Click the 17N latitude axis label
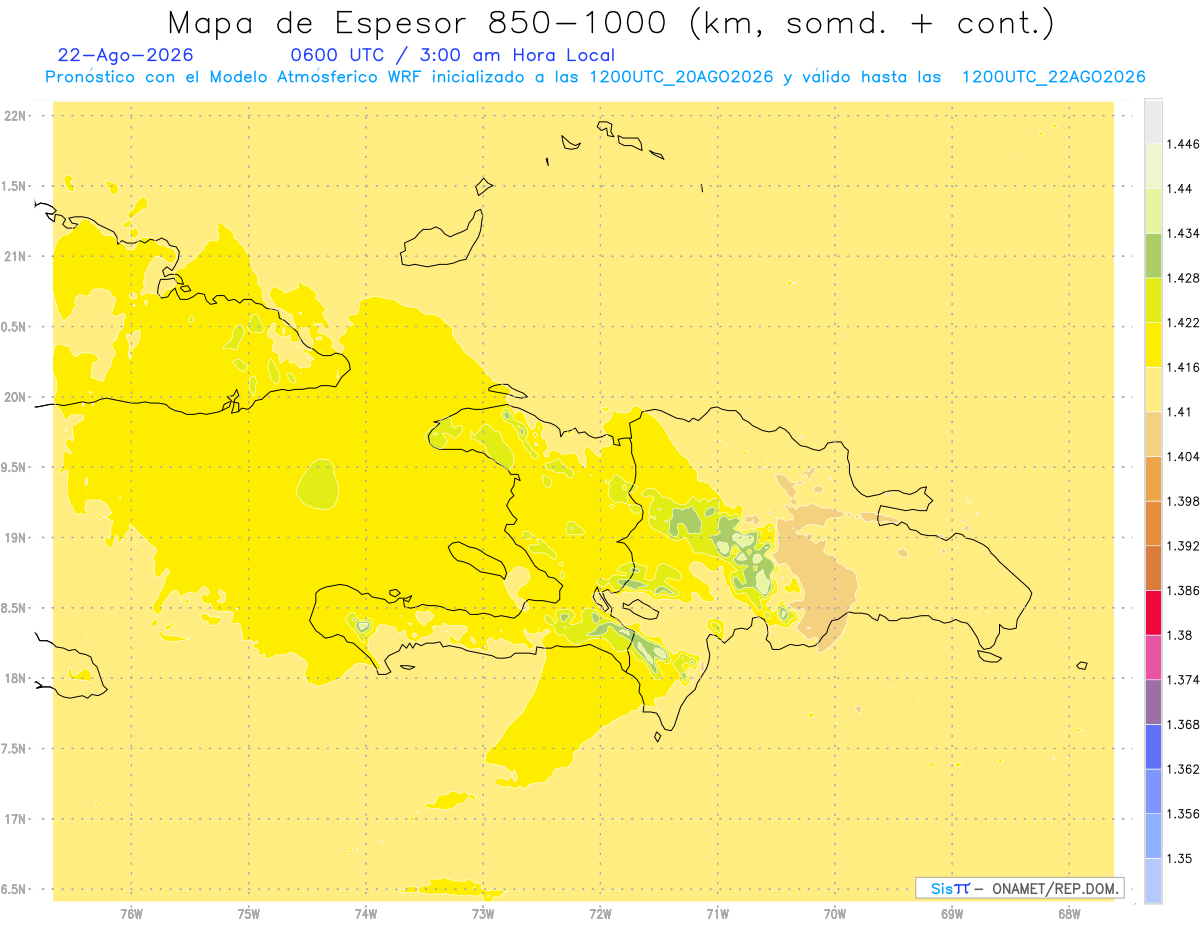Viewport: 1200px width, 927px height. tap(15, 819)
